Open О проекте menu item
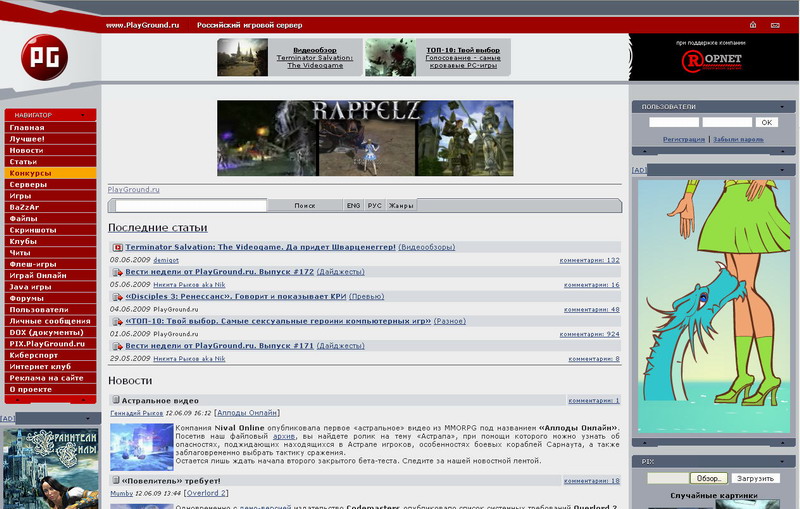The height and width of the screenshot is (509, 800). click(51, 389)
